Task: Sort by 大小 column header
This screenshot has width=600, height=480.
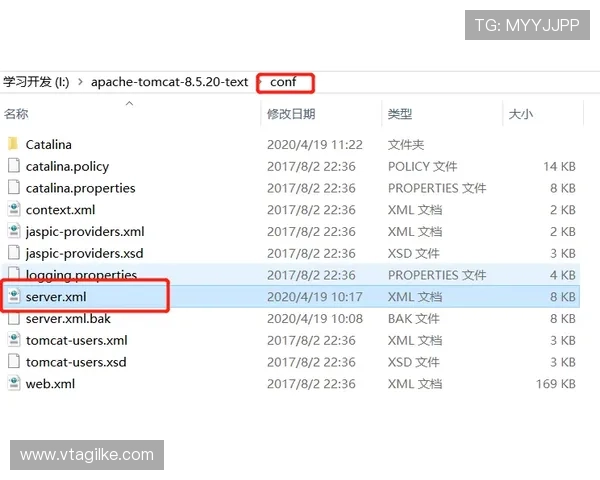Action: point(521,114)
